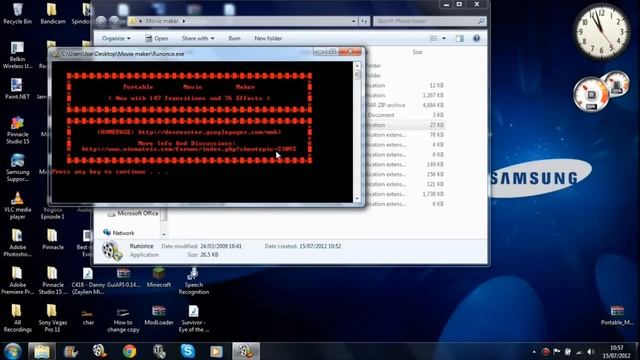Click Movie maker in the address breadcrumb
Screen dimensions: 640x360
162,21
